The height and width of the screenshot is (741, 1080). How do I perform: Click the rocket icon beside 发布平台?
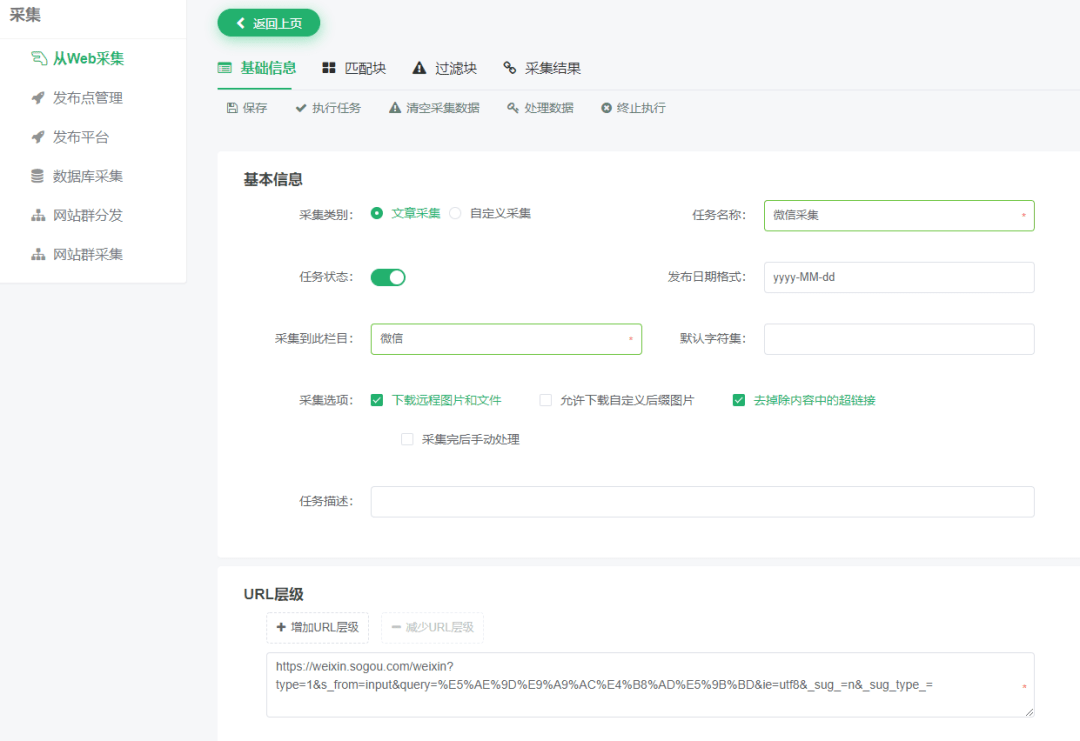[x=38, y=137]
